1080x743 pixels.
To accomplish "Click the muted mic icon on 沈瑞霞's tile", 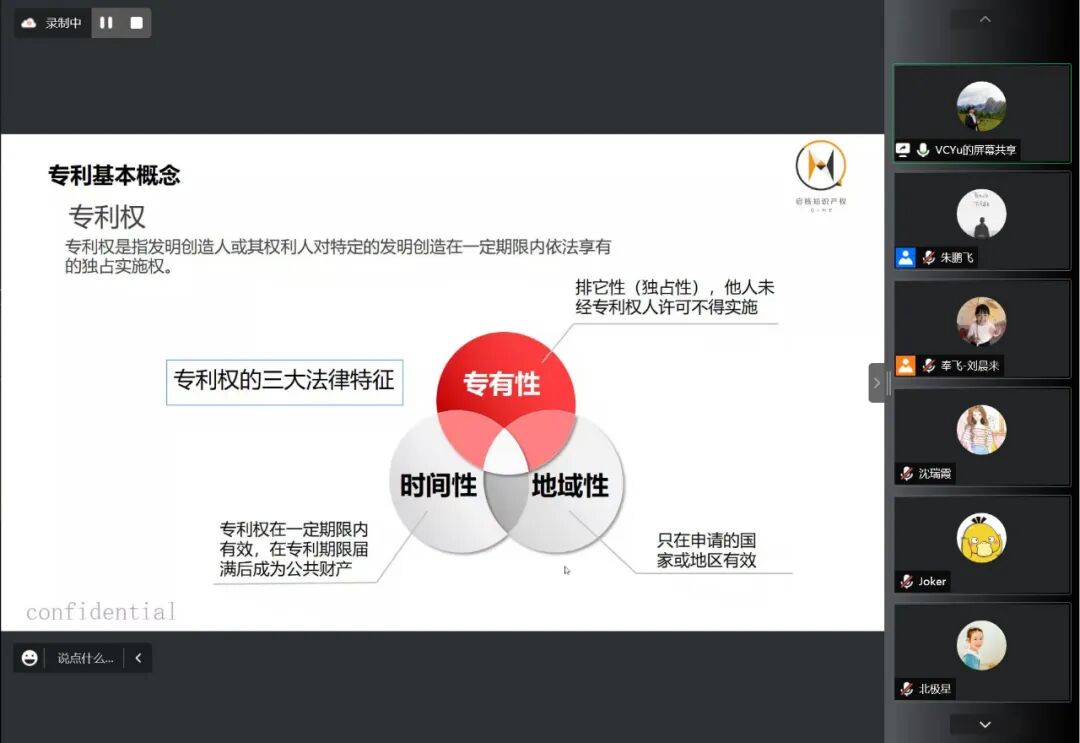I will pyautogui.click(x=905, y=473).
